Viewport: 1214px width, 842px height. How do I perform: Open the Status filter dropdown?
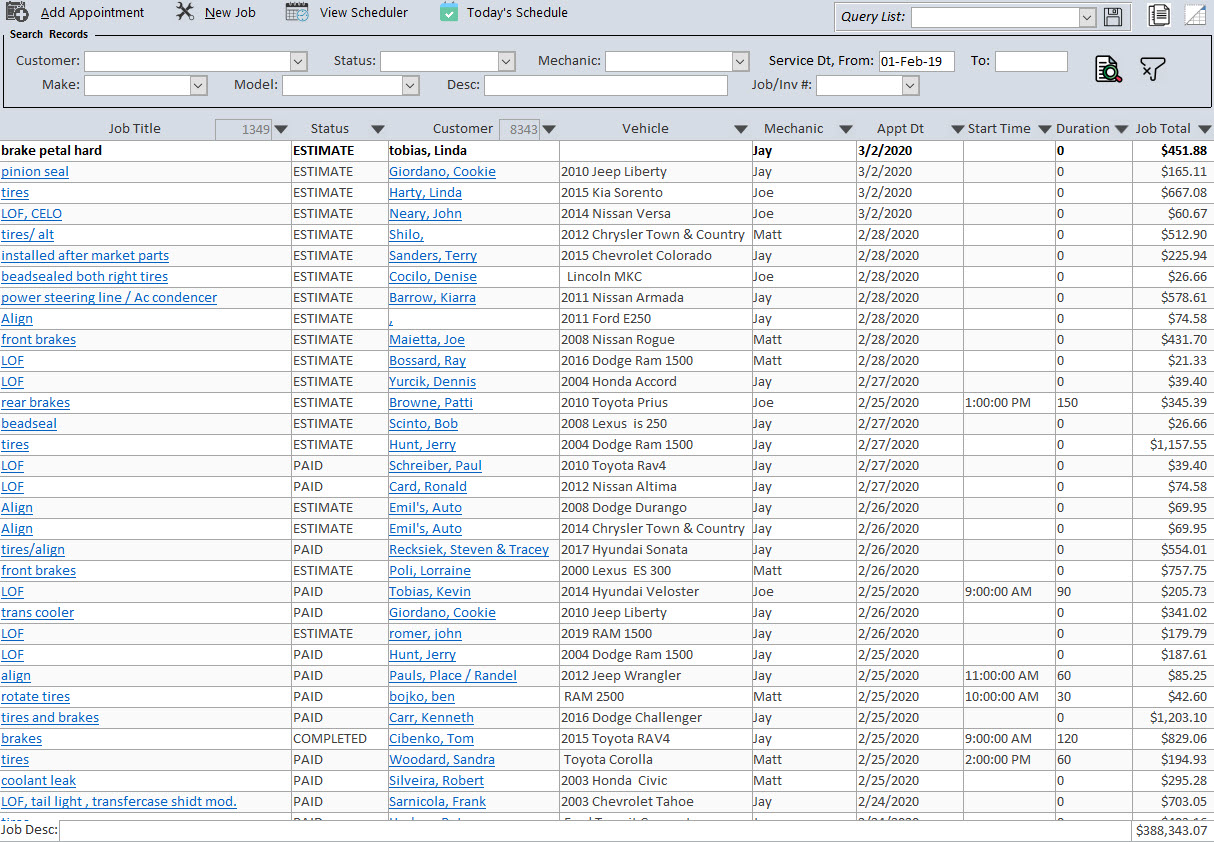tap(506, 61)
